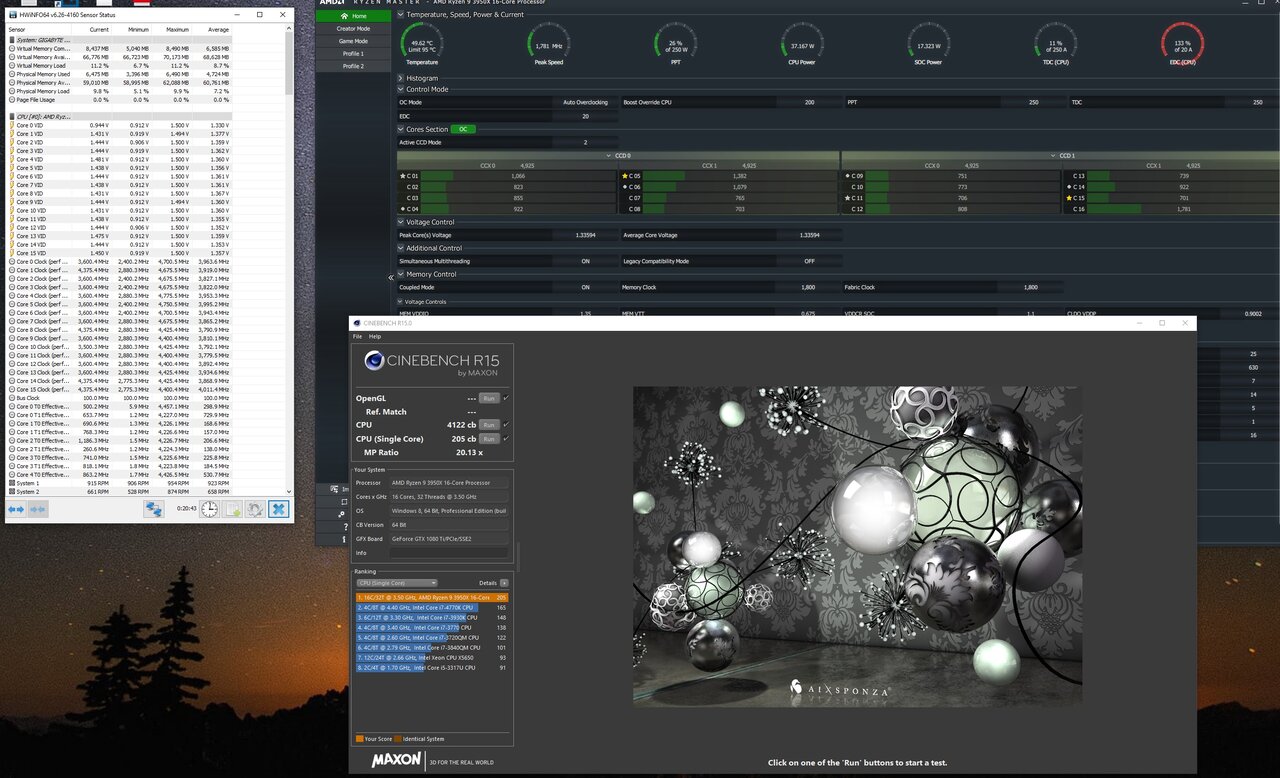Toggle the OpenGL test checkbox
1280x778 pixels.
506,398
